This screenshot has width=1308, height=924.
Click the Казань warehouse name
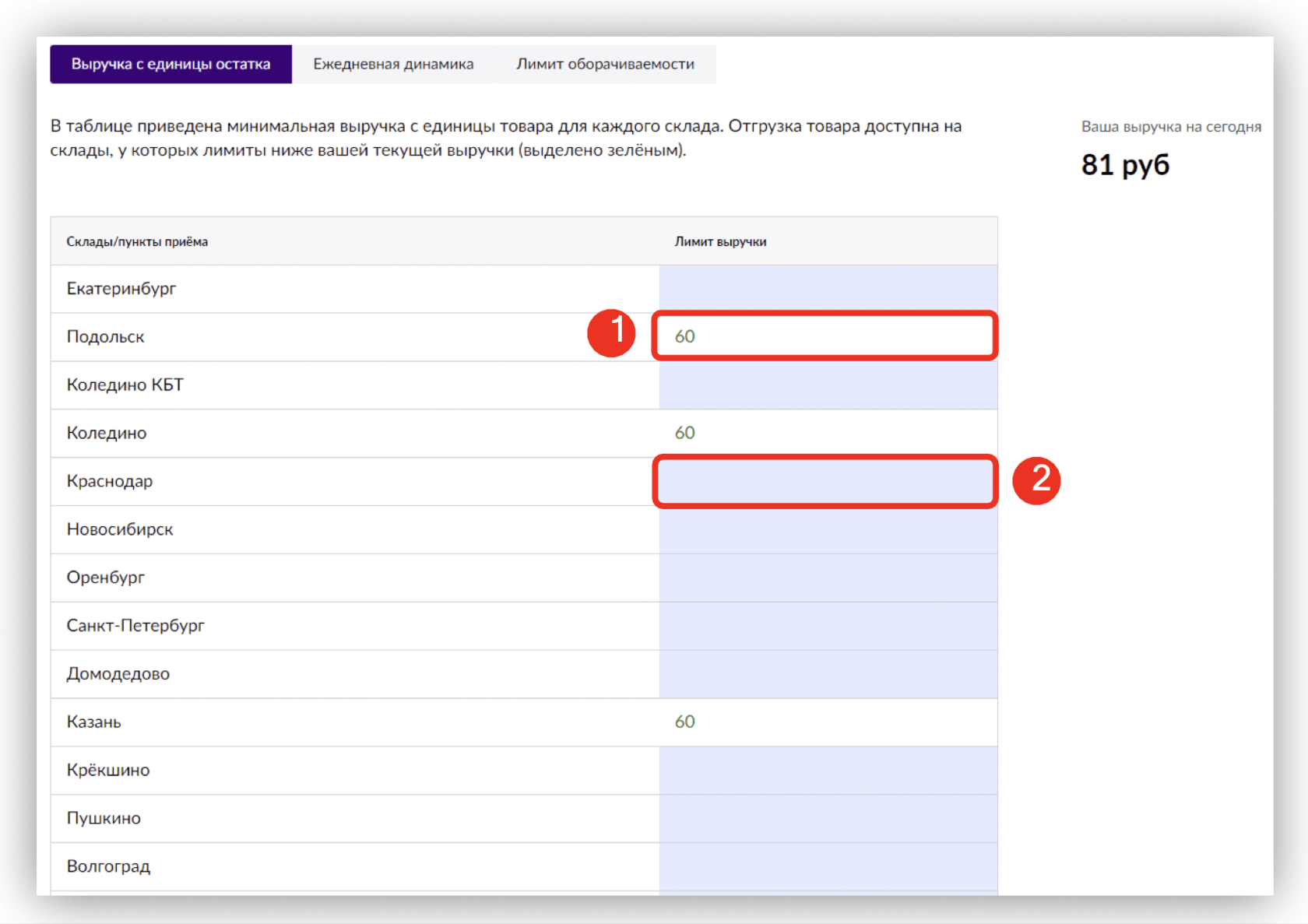[x=93, y=722]
